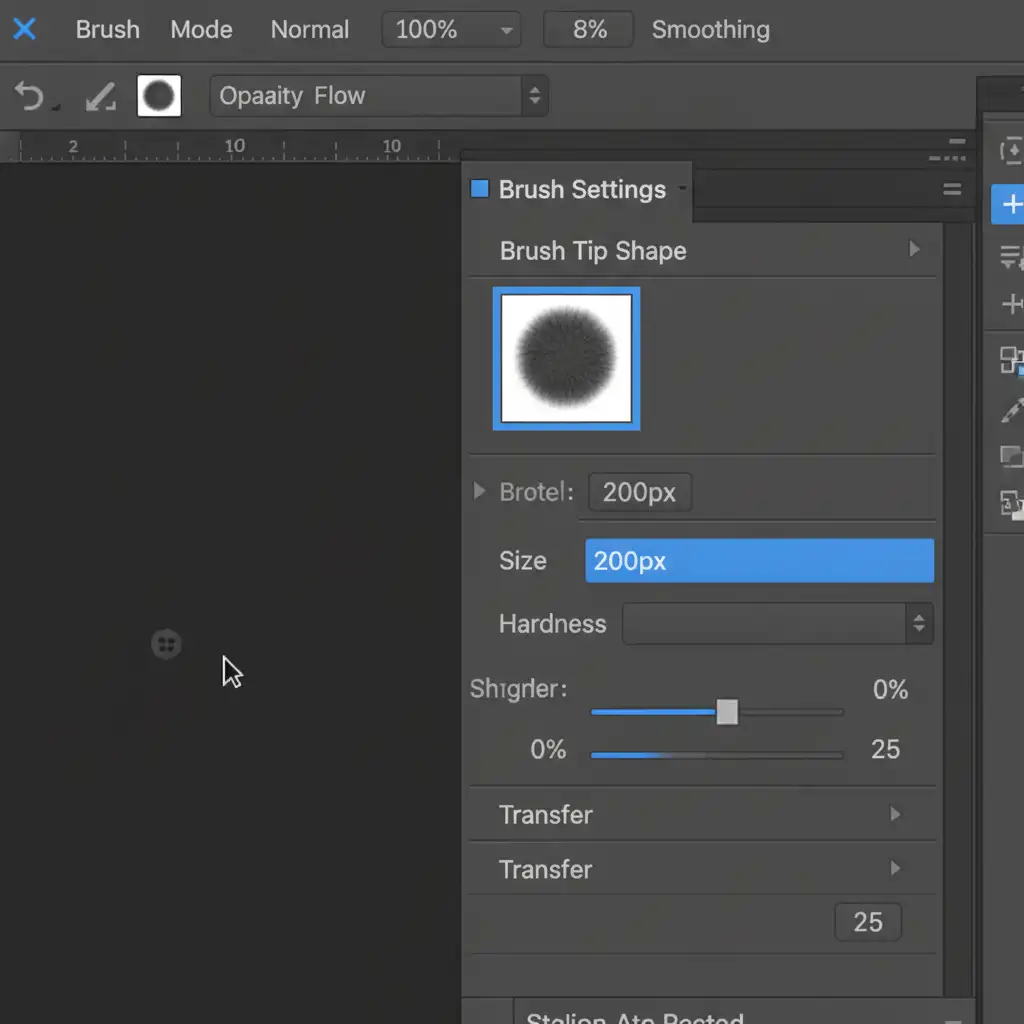Open the Opacity Flow dropdown

(379, 97)
